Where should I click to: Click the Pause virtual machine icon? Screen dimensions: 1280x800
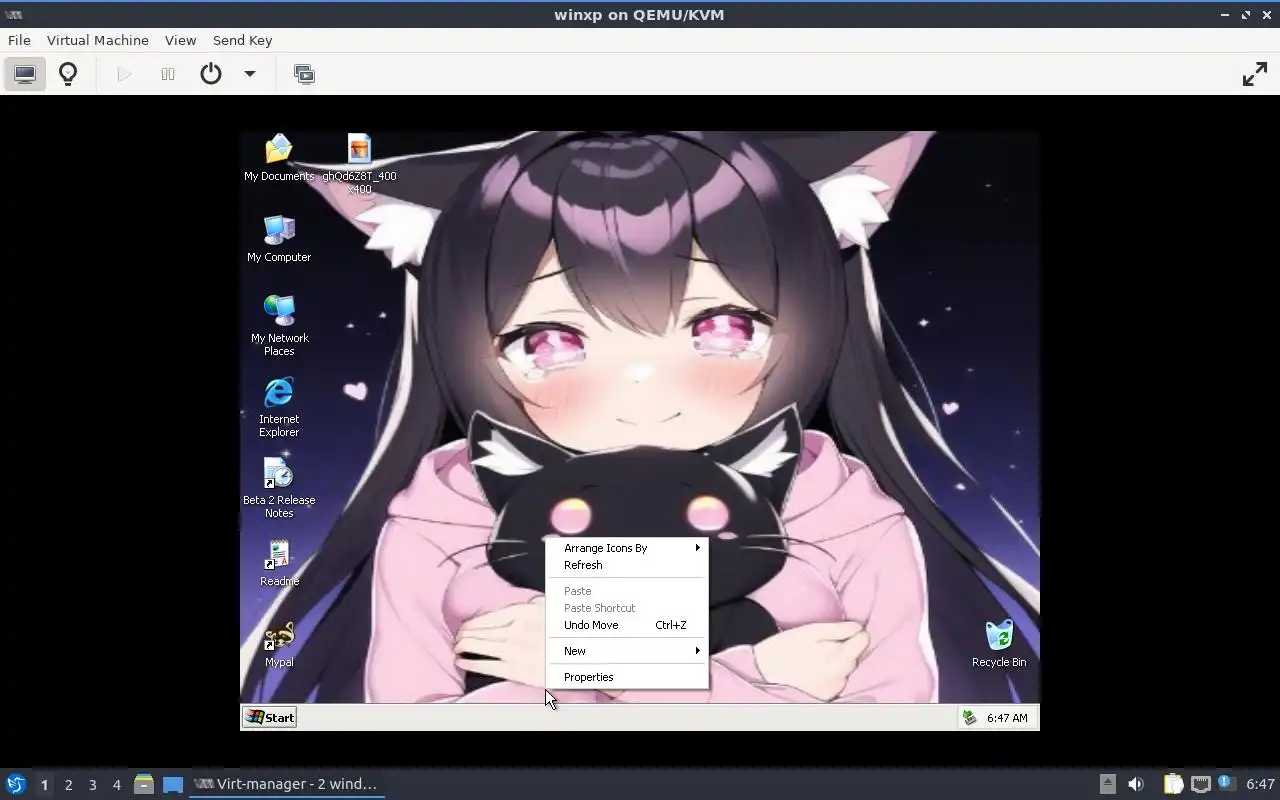(x=168, y=74)
